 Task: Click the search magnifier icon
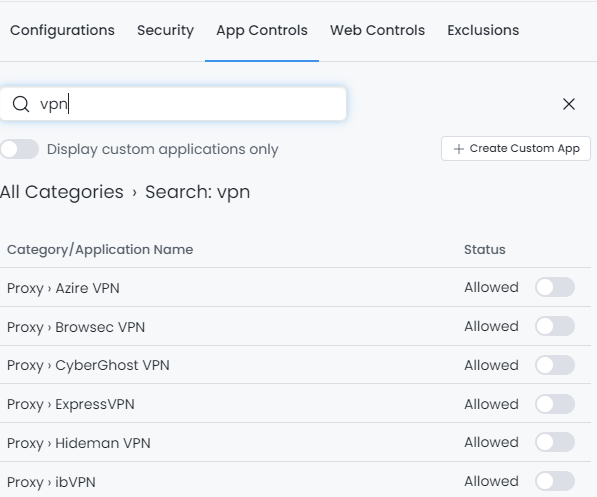pyautogui.click(x=21, y=104)
